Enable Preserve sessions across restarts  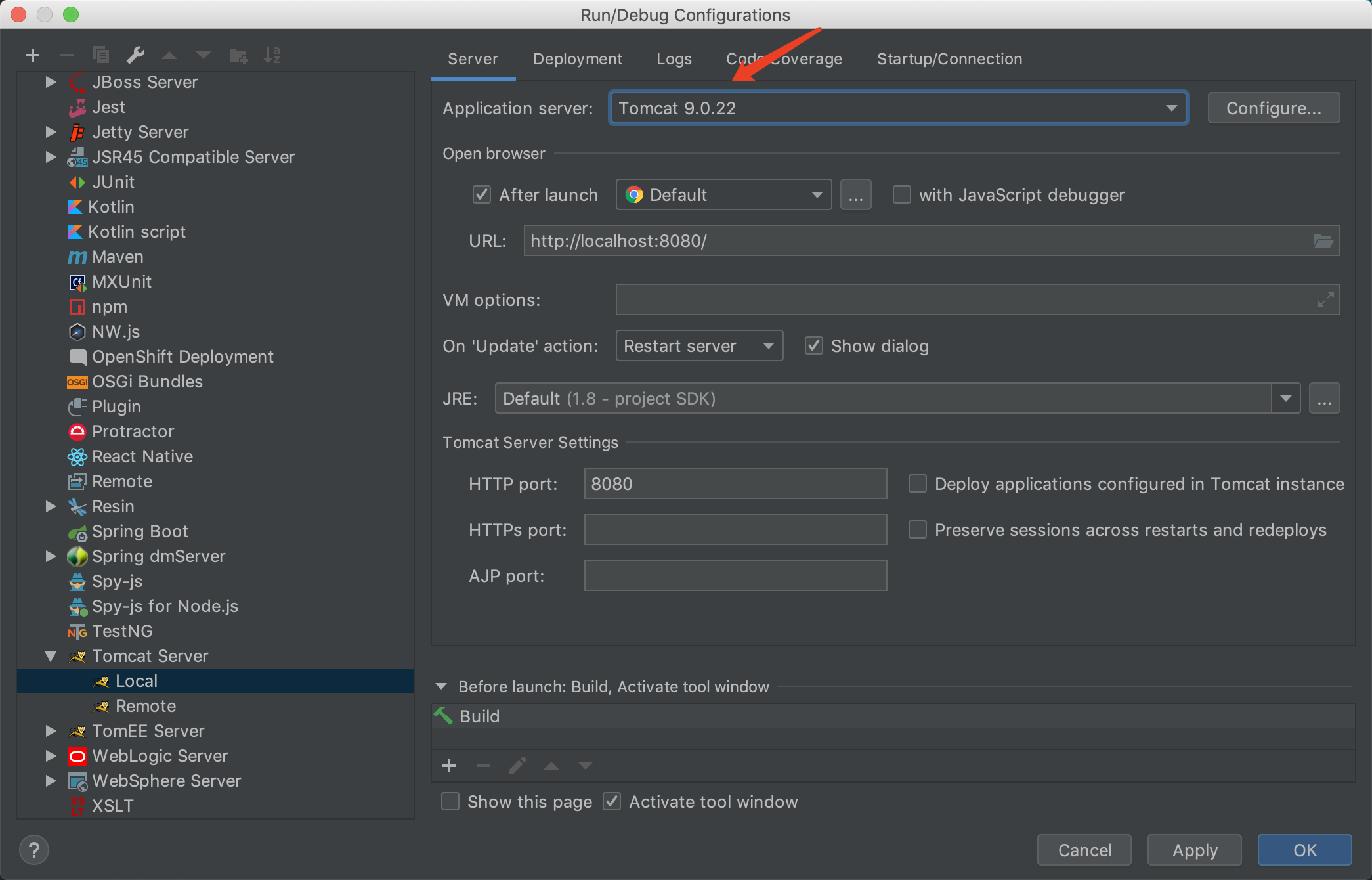click(x=916, y=530)
